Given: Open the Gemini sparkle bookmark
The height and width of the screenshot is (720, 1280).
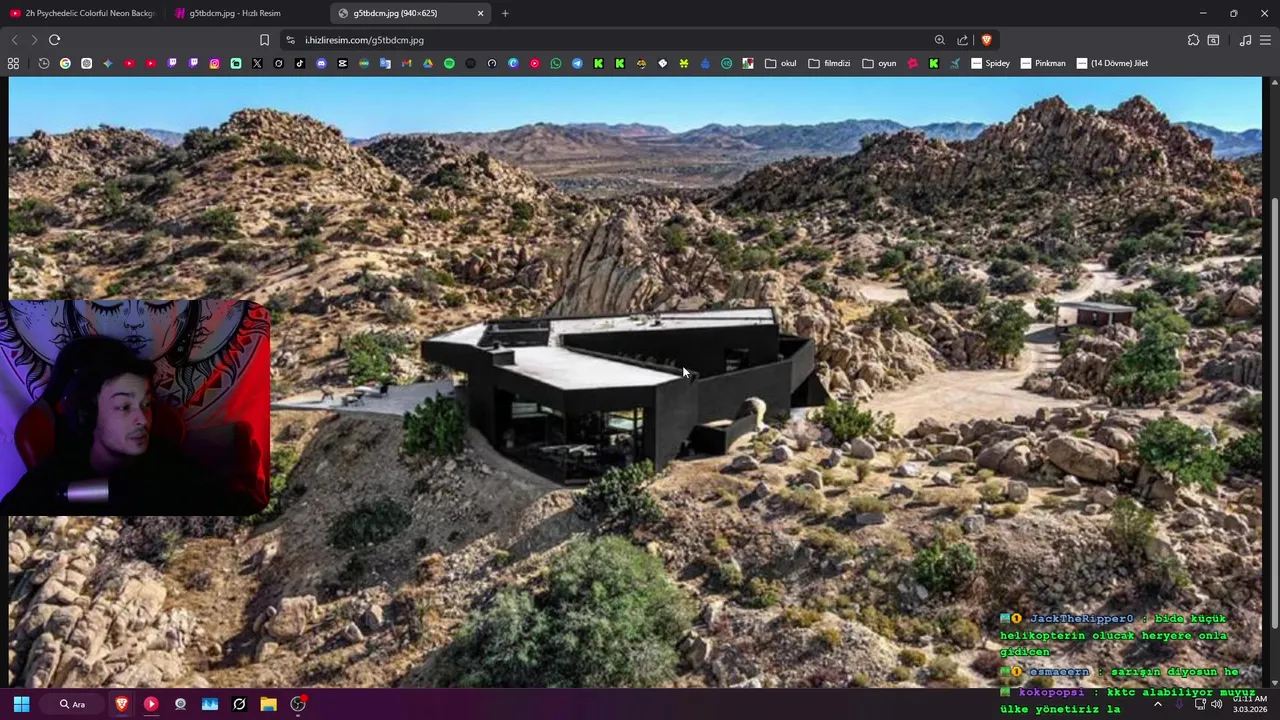Looking at the screenshot, I should click(108, 63).
